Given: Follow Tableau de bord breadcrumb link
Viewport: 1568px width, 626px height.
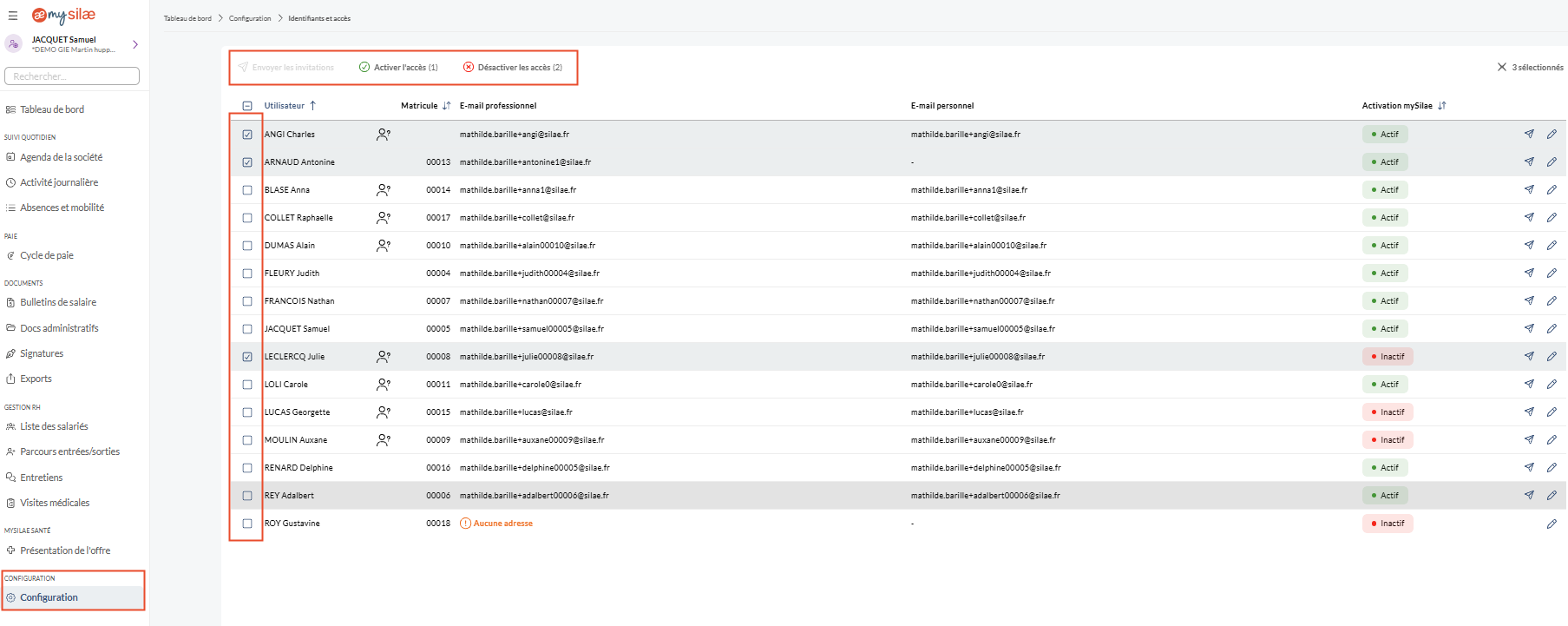Looking at the screenshot, I should coord(187,18).
